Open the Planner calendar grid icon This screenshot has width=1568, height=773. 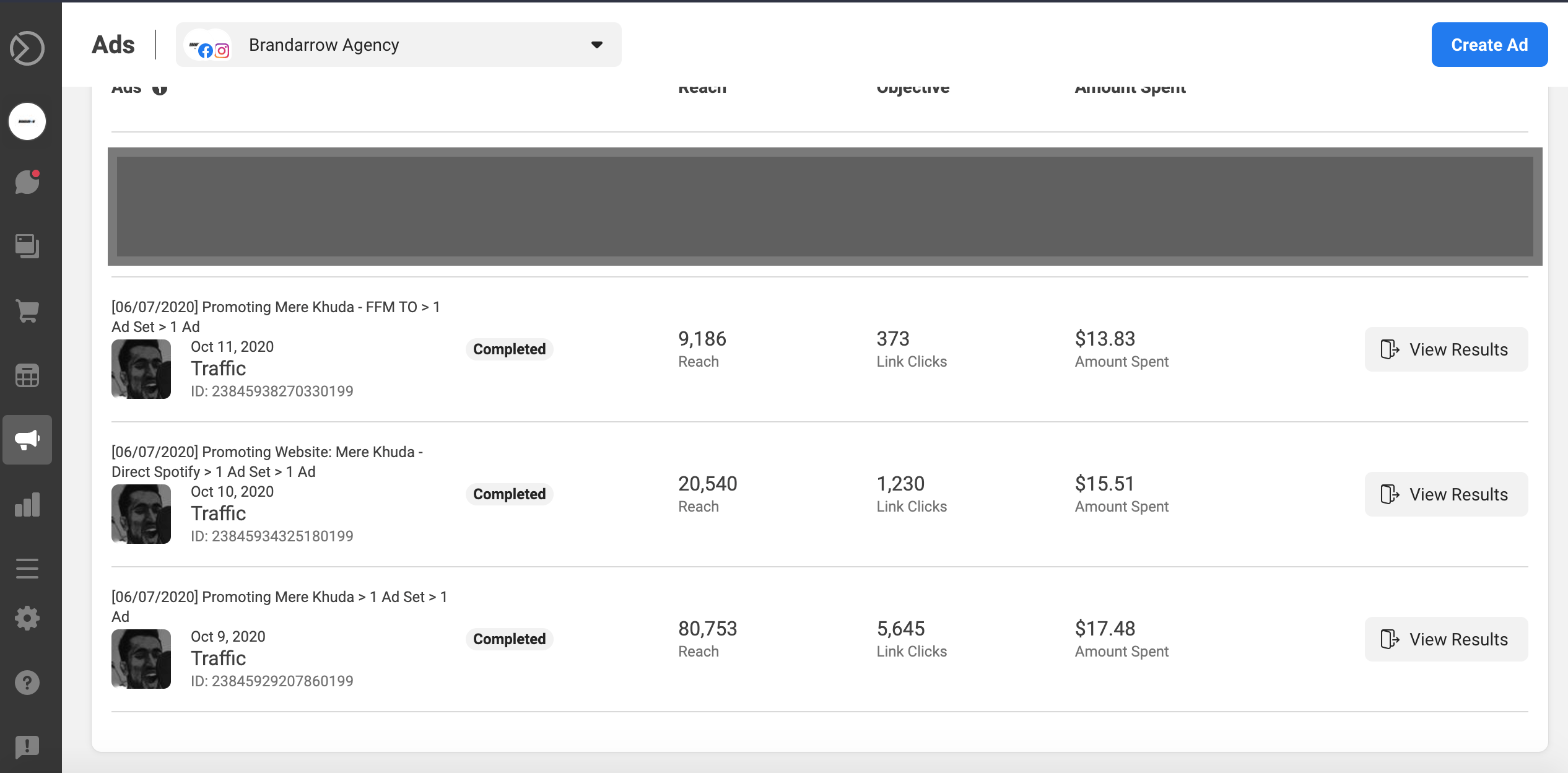pos(27,375)
